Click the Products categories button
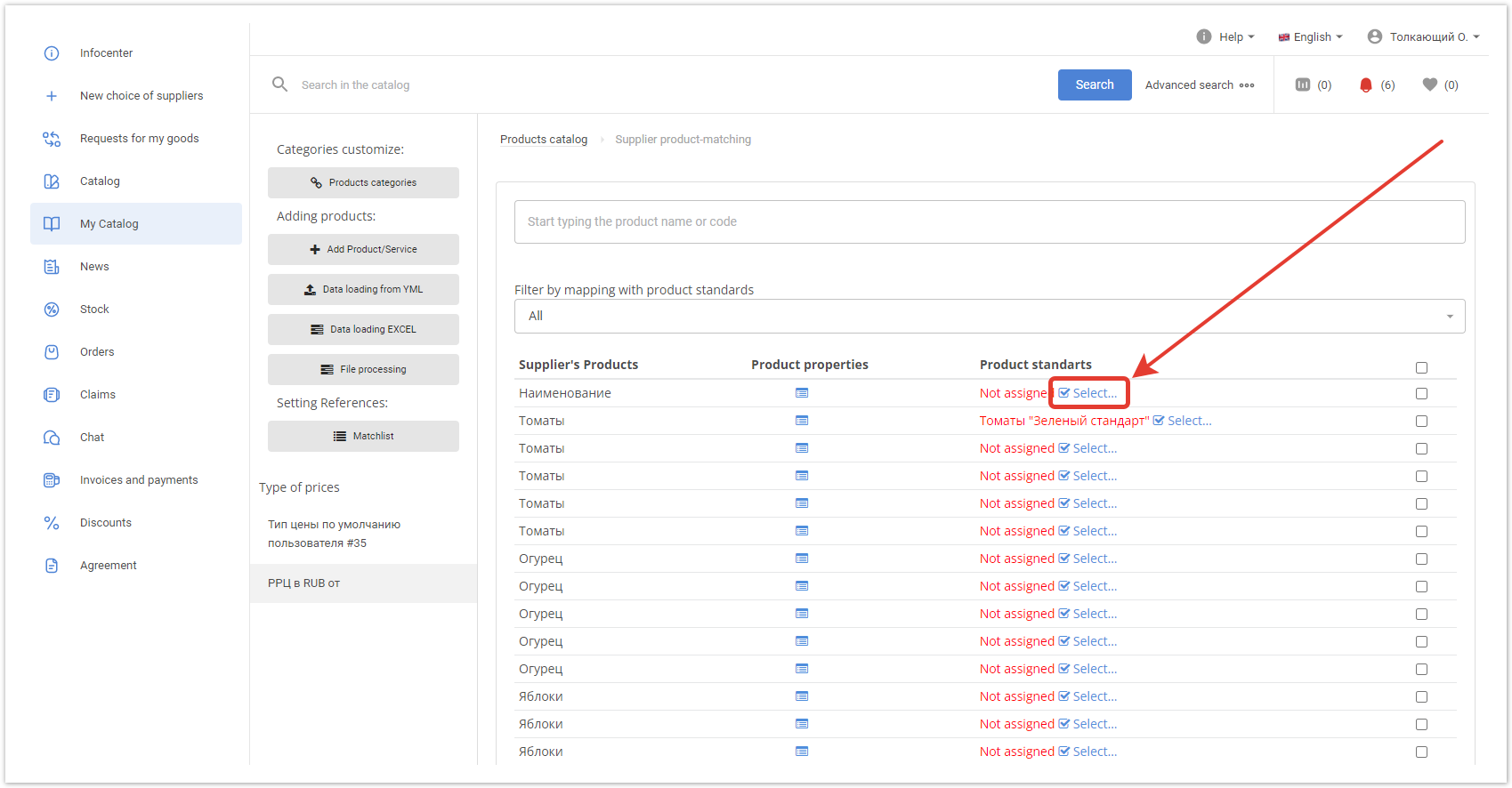 [x=363, y=182]
